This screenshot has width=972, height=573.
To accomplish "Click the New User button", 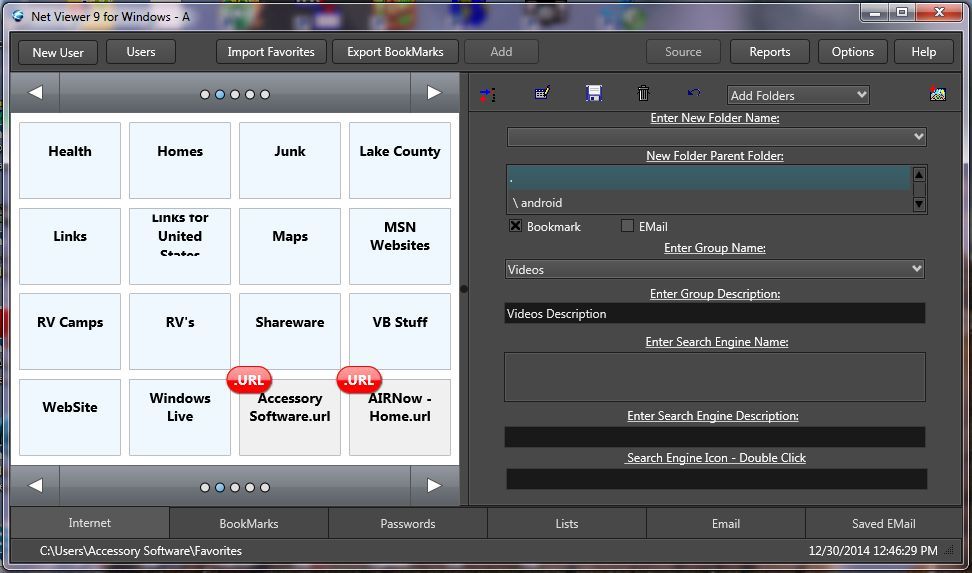I will 58,52.
